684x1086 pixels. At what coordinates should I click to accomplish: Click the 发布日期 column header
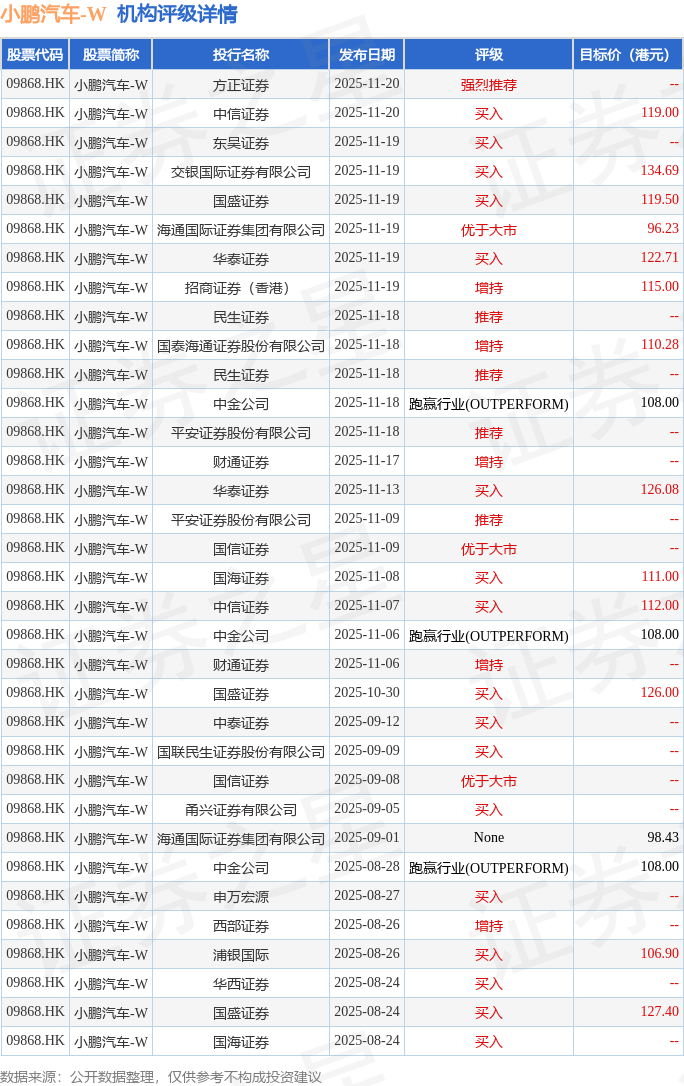(x=367, y=55)
